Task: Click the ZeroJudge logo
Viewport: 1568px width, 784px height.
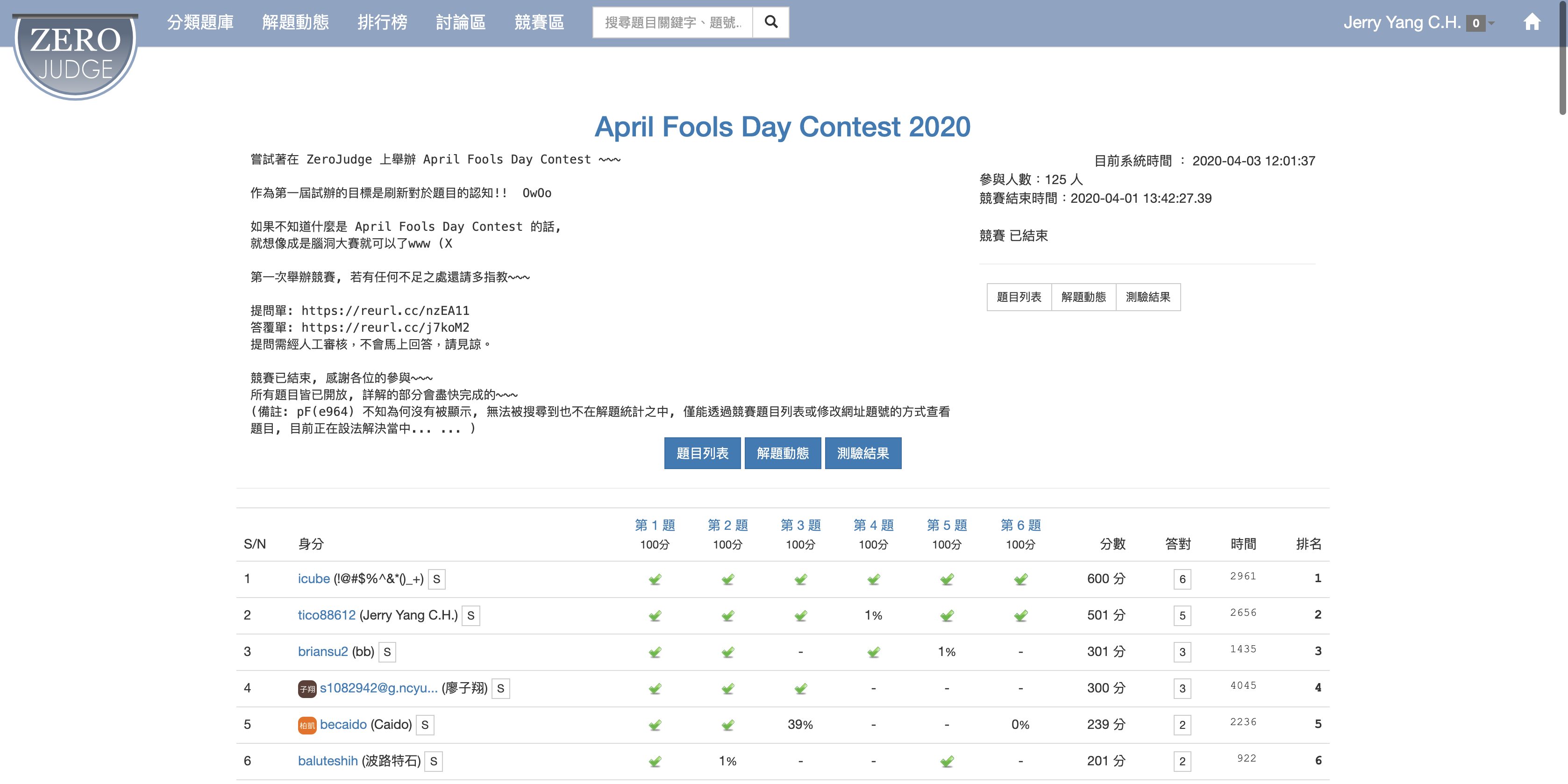Action: [76, 55]
